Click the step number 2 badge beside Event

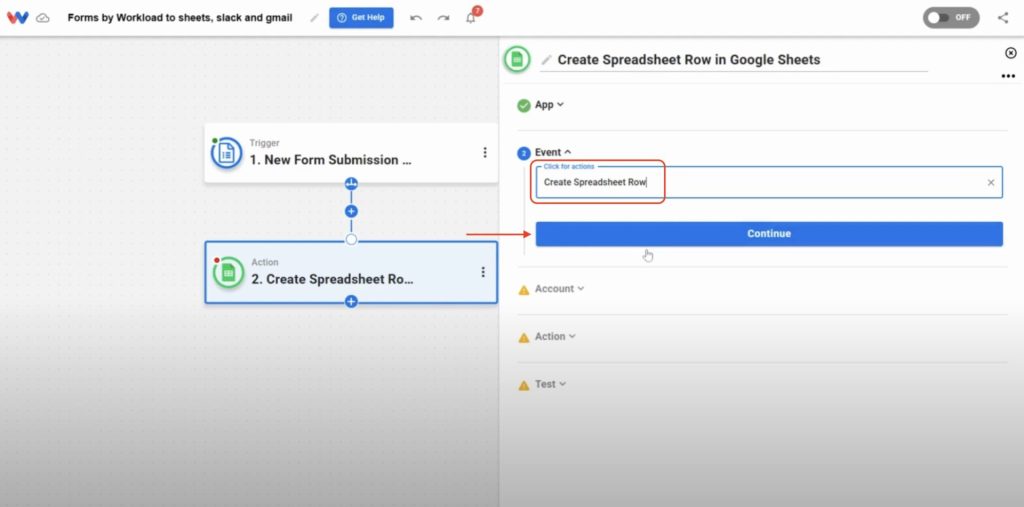pyautogui.click(x=524, y=154)
